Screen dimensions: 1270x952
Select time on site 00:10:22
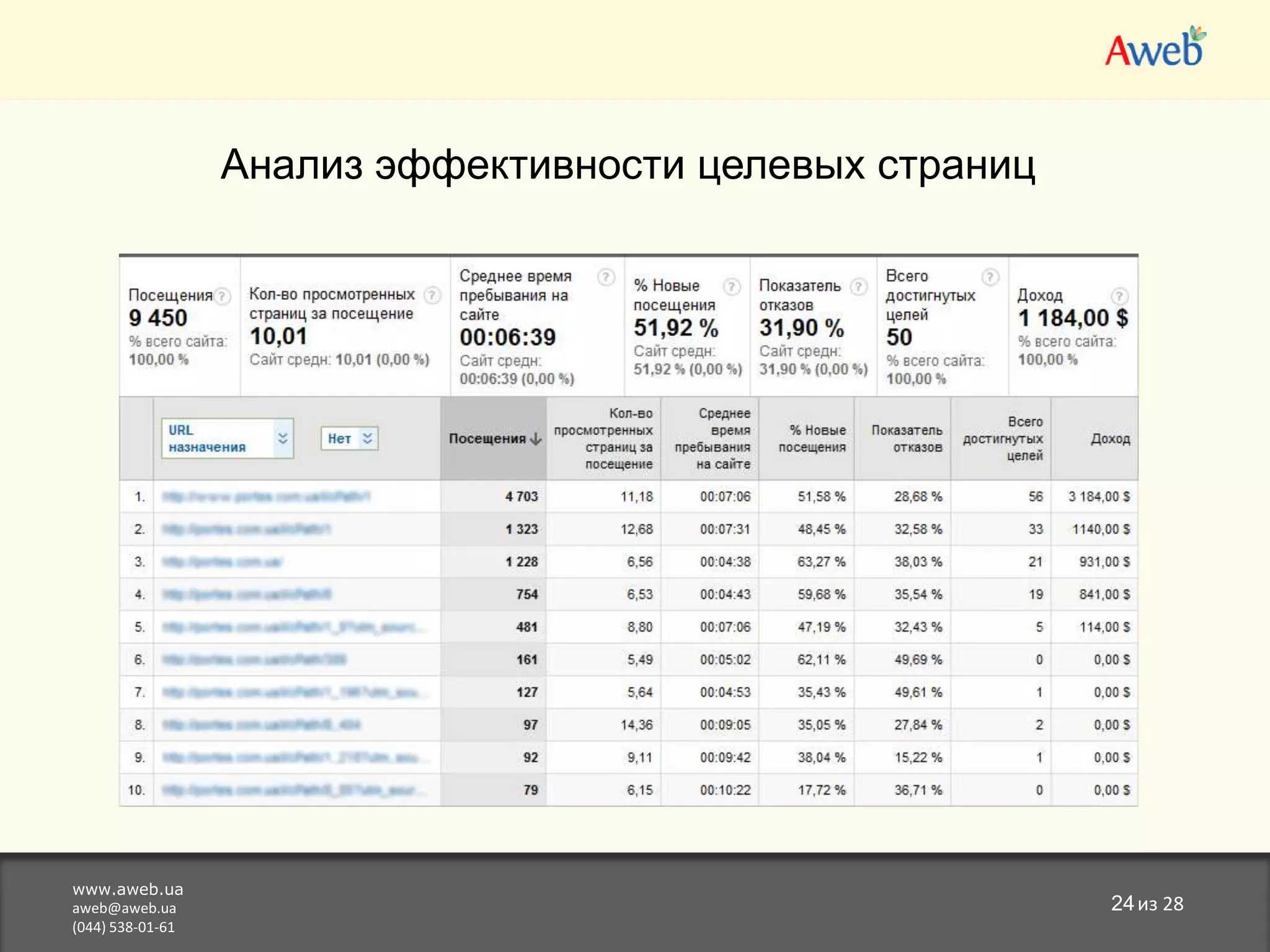pos(726,790)
